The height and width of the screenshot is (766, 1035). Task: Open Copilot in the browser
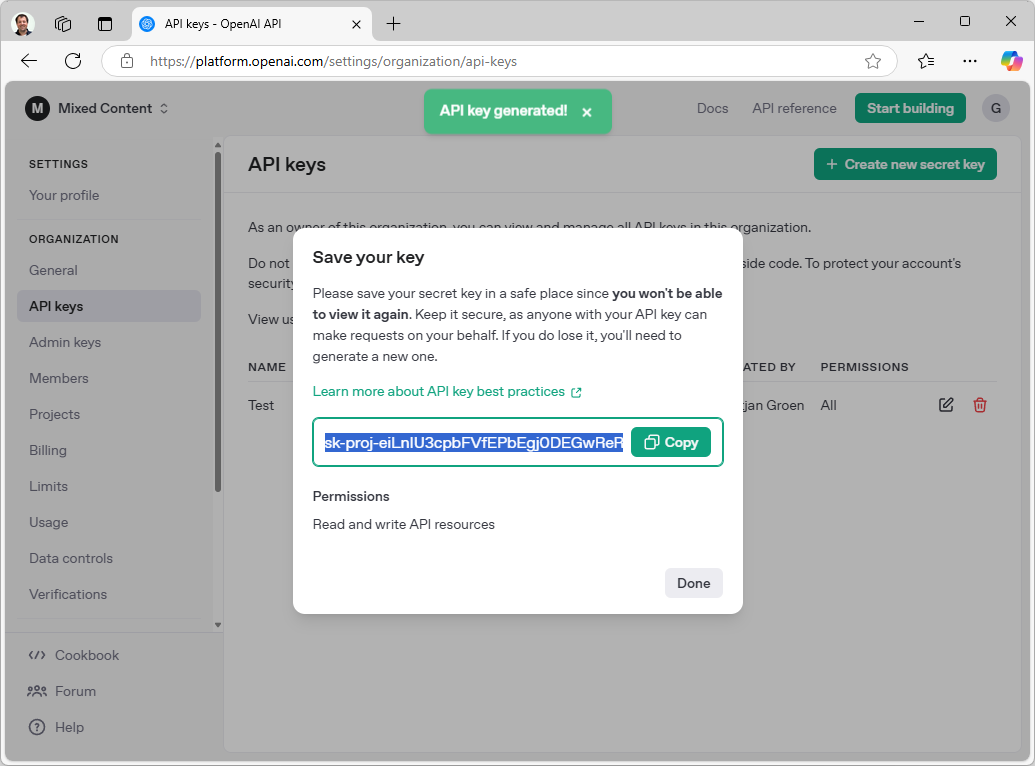tap(1011, 61)
